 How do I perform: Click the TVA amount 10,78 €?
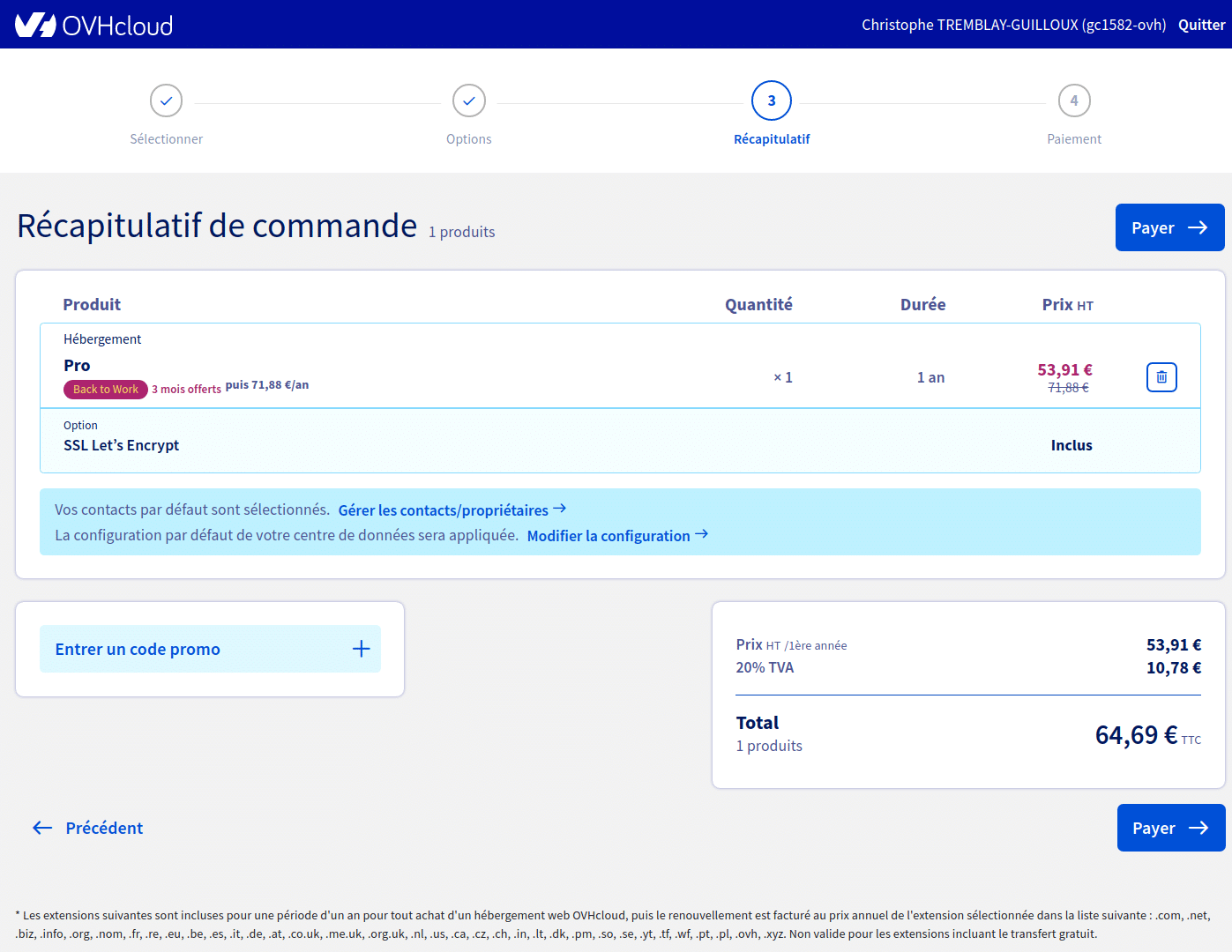click(1174, 667)
